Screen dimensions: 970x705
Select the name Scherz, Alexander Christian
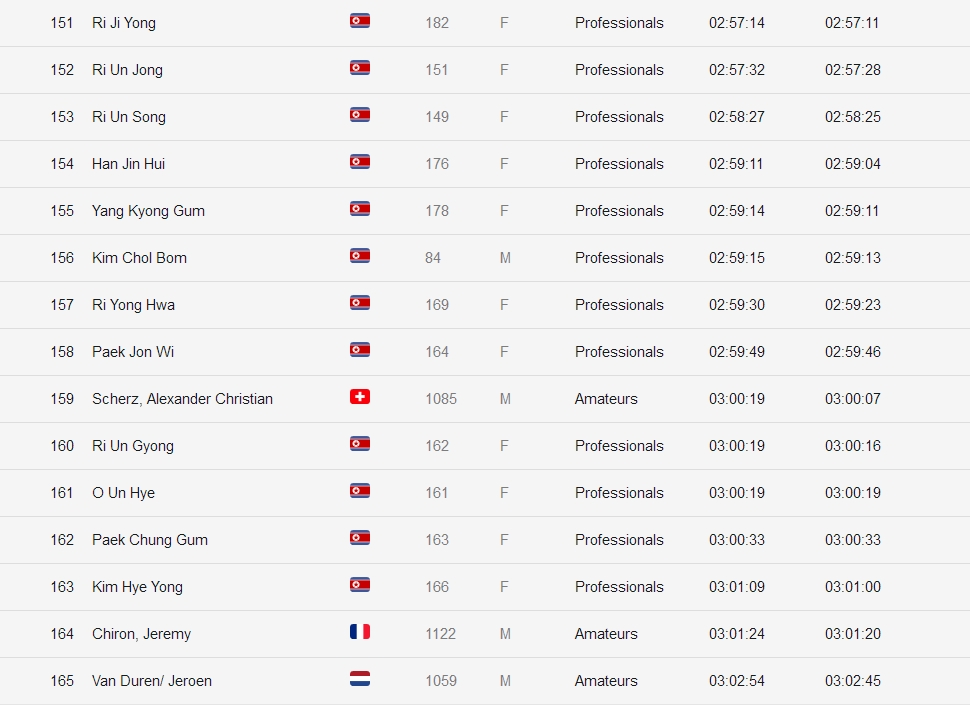(x=182, y=399)
